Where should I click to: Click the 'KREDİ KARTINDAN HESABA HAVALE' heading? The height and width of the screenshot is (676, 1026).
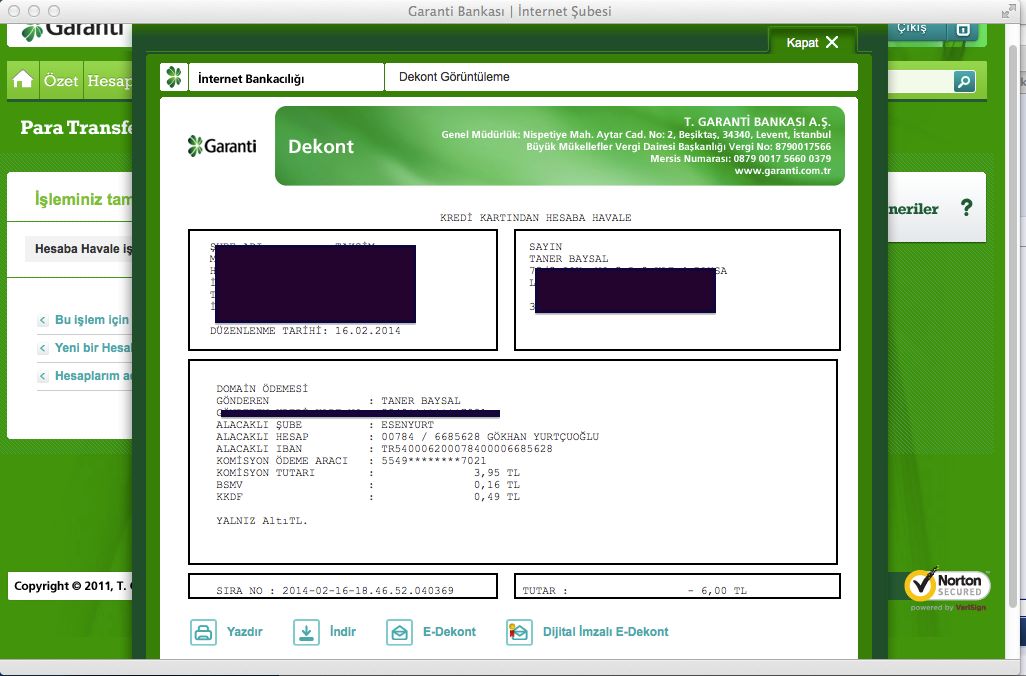535,217
